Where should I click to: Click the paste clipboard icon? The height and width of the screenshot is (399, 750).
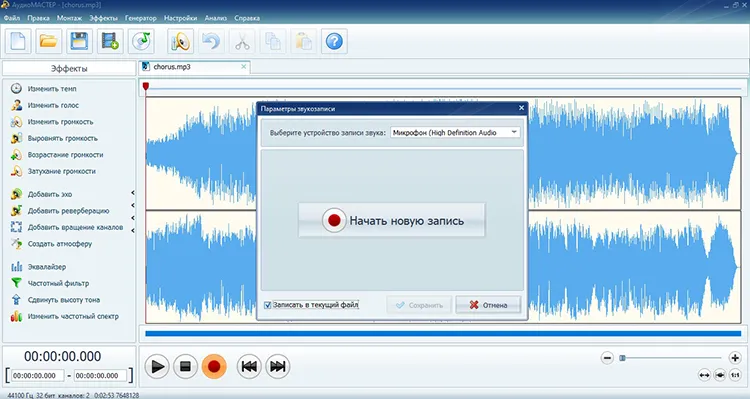pyautogui.click(x=304, y=41)
